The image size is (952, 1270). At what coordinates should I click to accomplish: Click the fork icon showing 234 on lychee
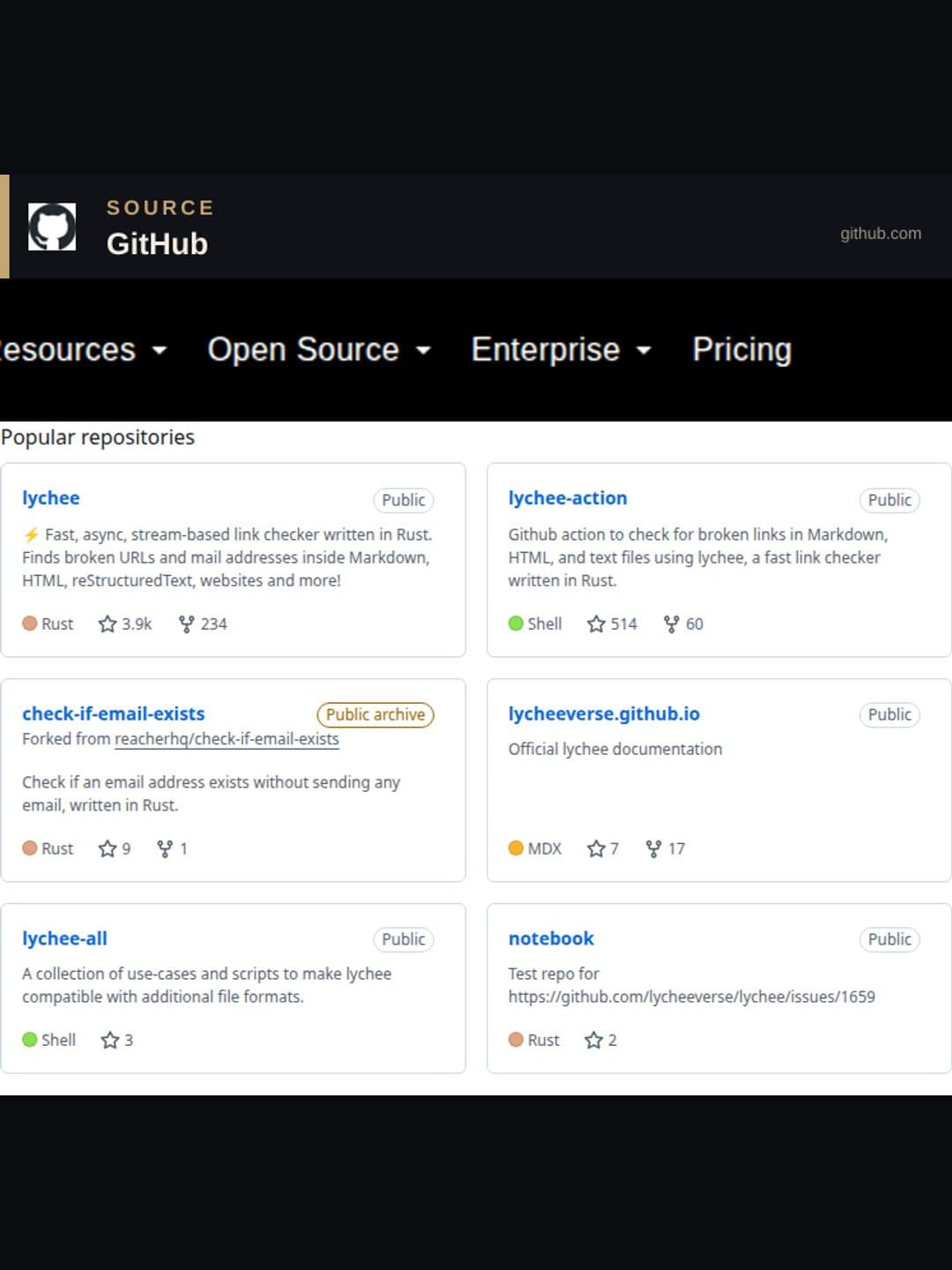click(x=186, y=624)
